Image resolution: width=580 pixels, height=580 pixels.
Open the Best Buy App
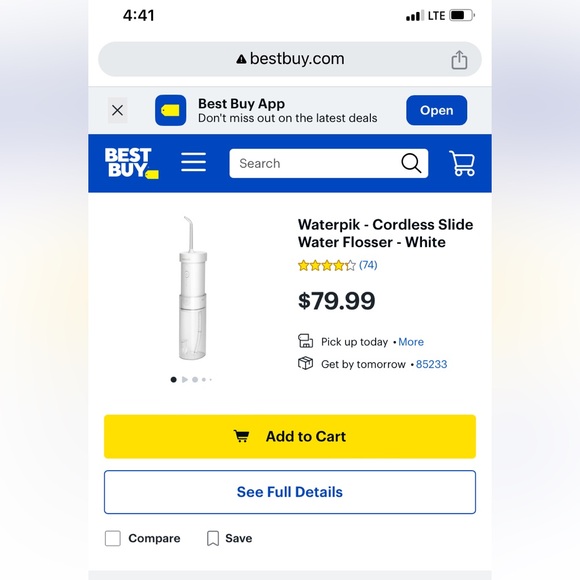436,110
